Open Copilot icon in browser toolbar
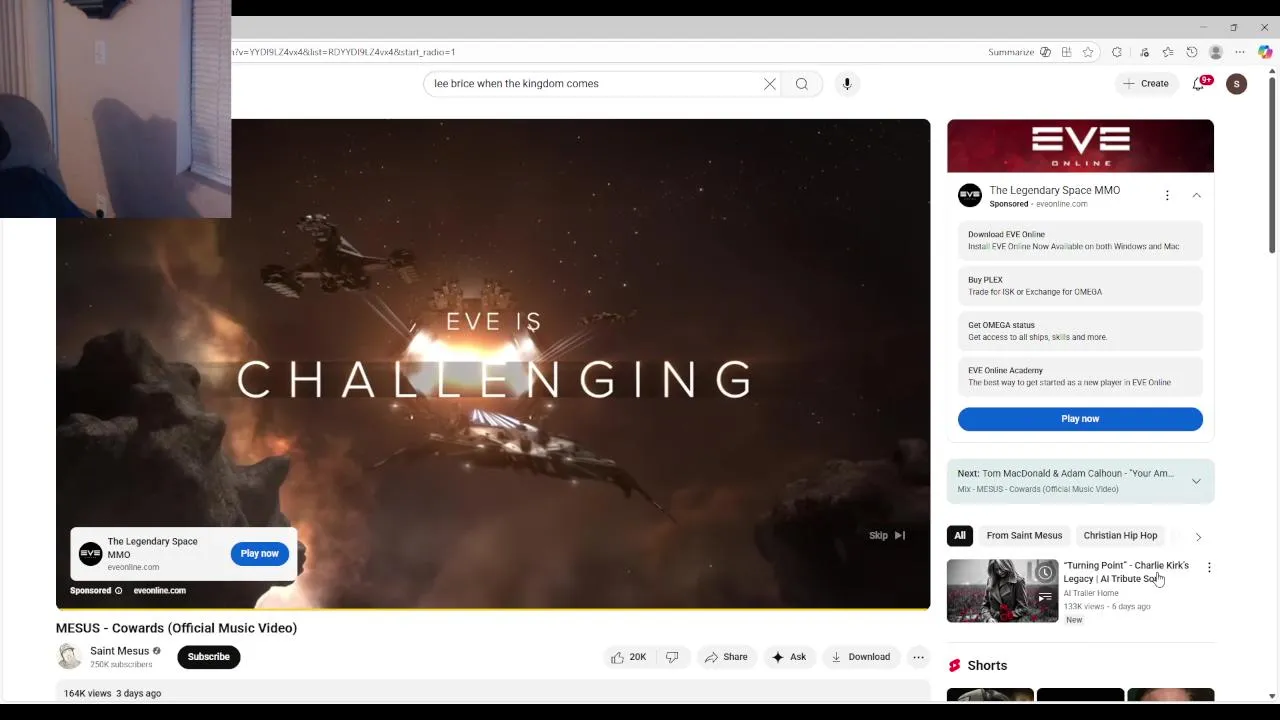This screenshot has width=1280, height=720. [1265, 52]
